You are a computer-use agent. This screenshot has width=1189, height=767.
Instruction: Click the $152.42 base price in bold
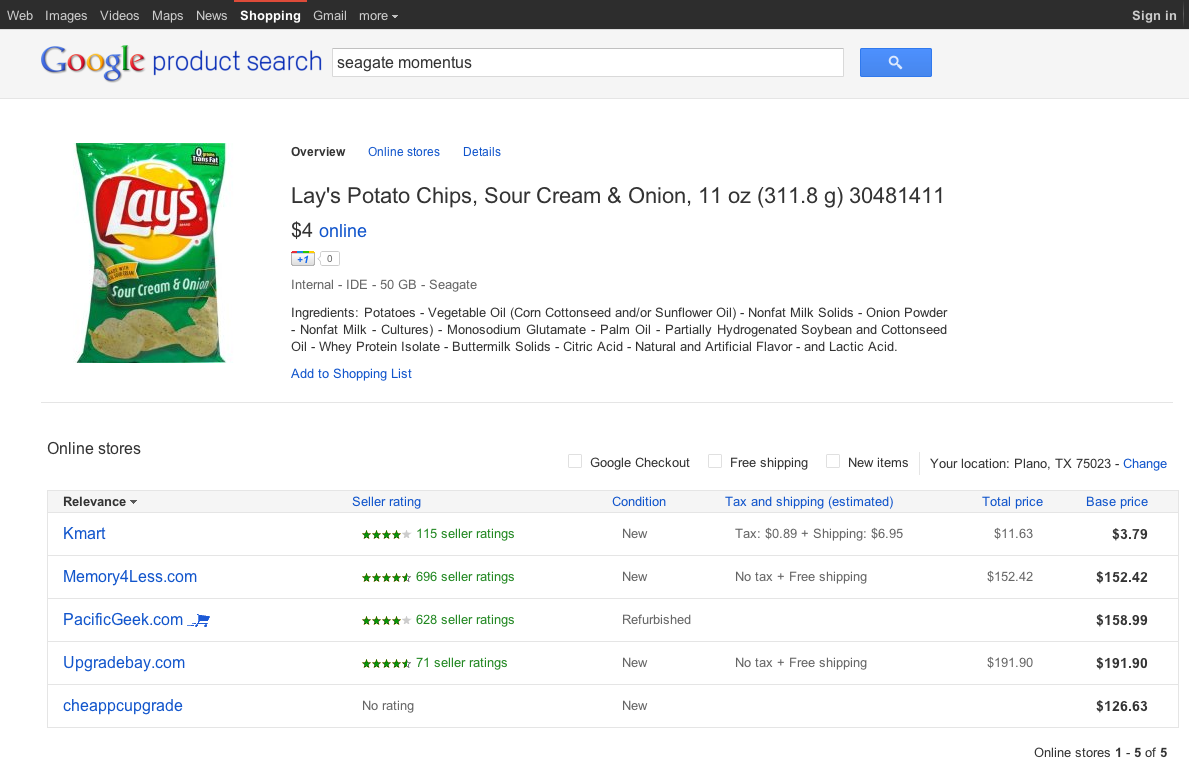(1122, 577)
